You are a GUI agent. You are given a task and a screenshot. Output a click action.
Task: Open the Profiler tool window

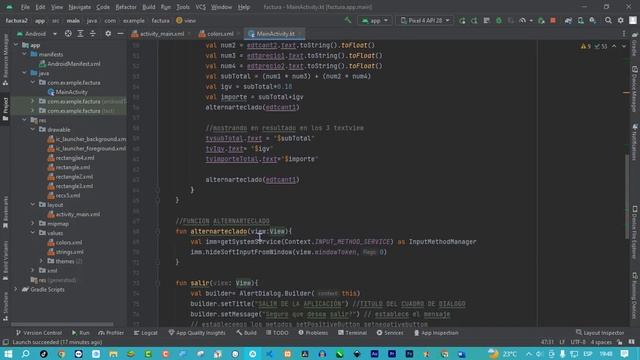pyautogui.click(x=111, y=333)
